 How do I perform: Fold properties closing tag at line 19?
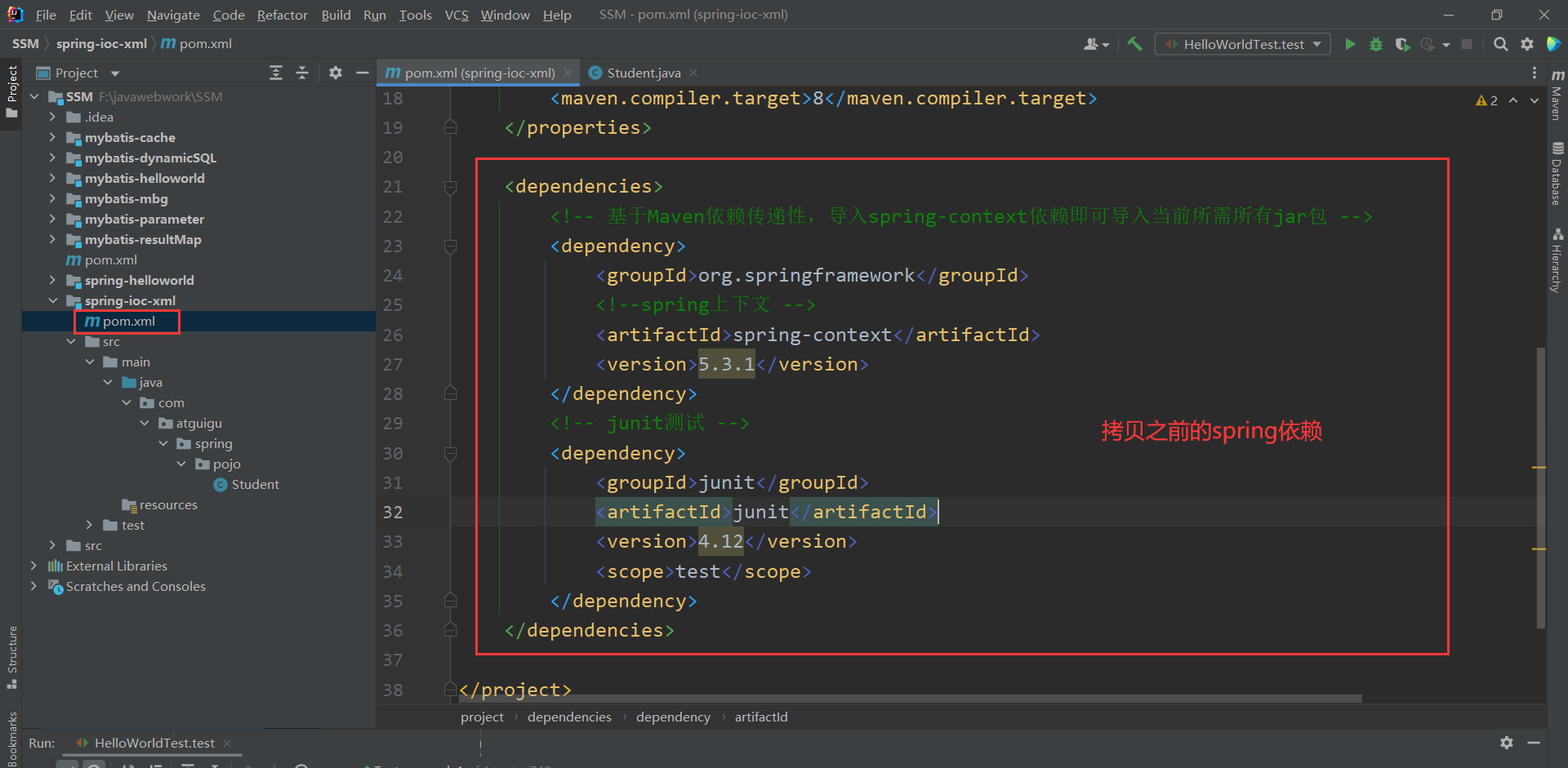(x=450, y=128)
